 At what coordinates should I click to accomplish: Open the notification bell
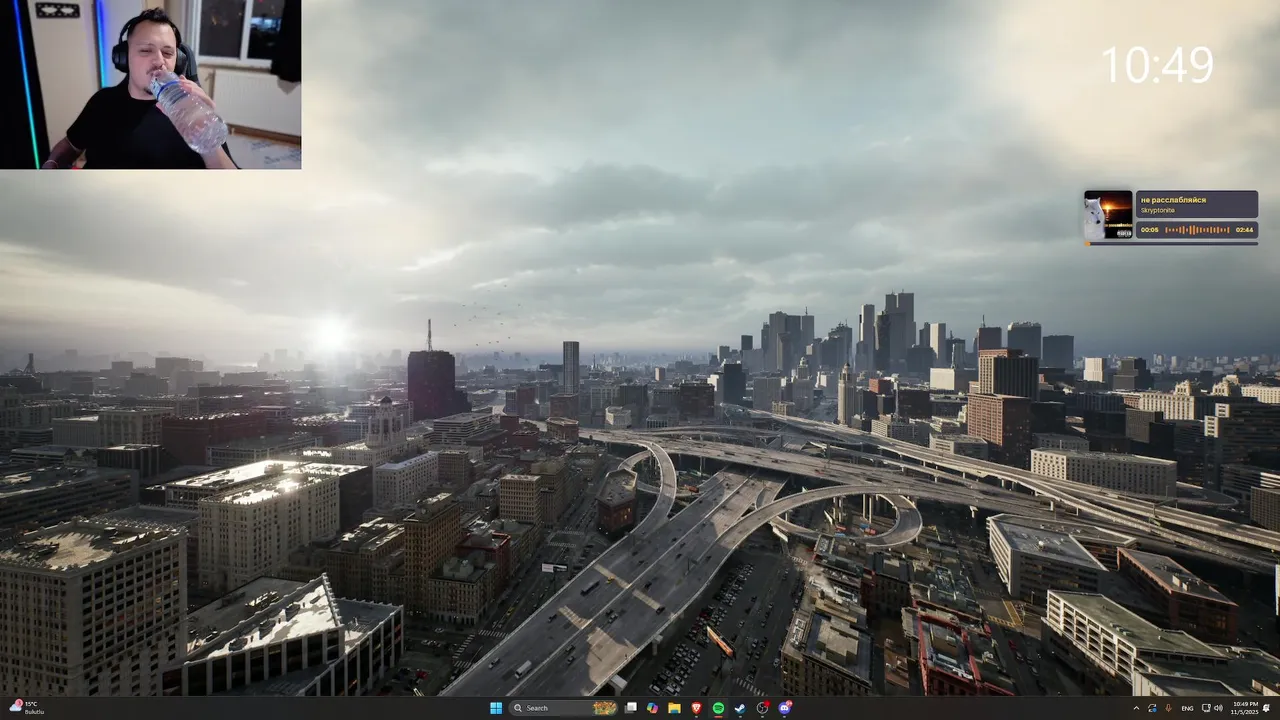1266,708
